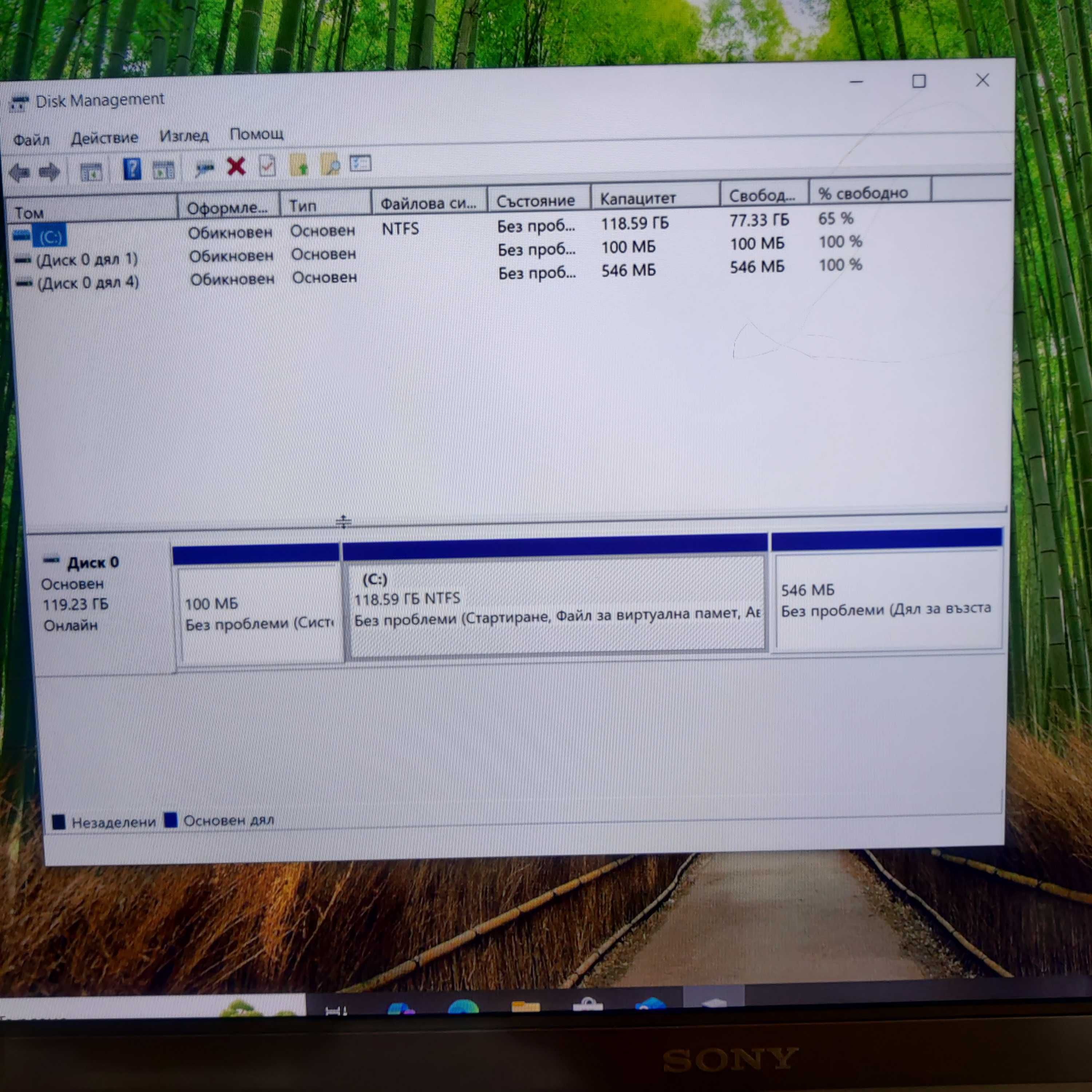Screen dimensions: 1092x1092
Task: Click the Forward arrow toolbar icon
Action: tap(50, 172)
